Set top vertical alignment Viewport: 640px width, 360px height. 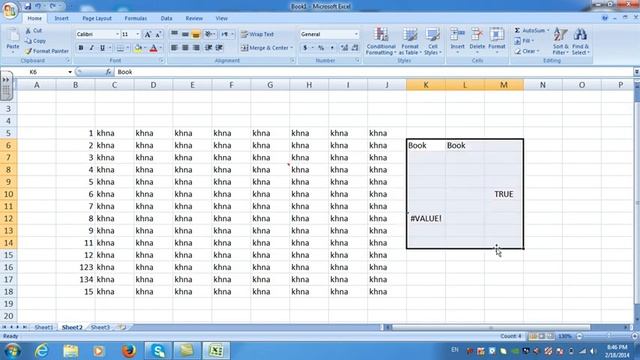click(174, 34)
